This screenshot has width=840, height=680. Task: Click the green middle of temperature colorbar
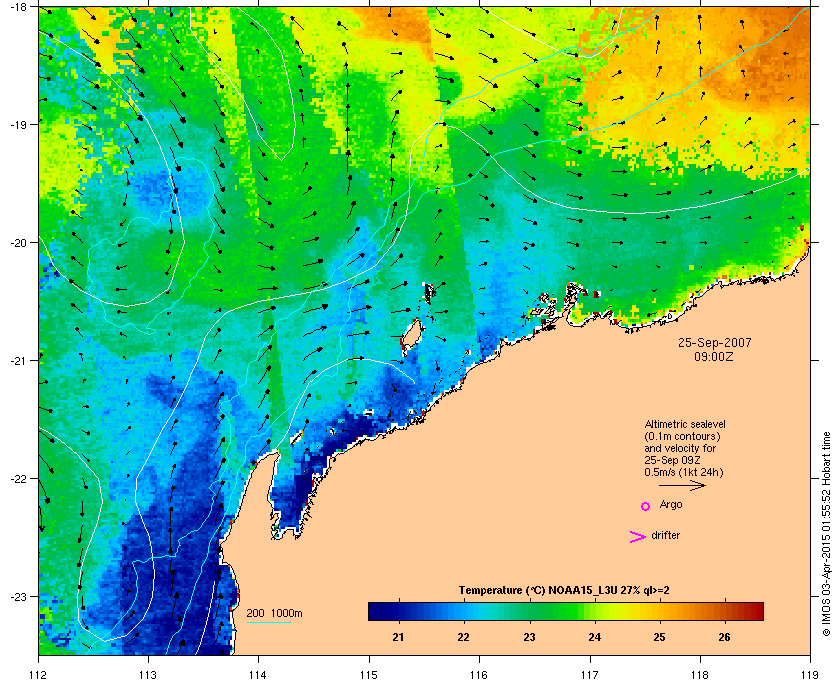point(566,611)
